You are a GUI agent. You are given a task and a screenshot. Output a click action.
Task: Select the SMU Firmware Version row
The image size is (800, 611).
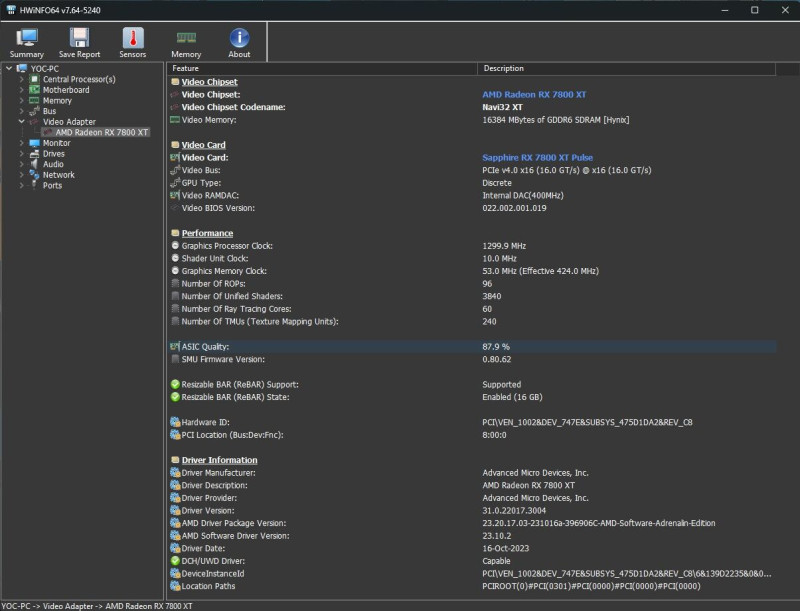click(x=472, y=360)
